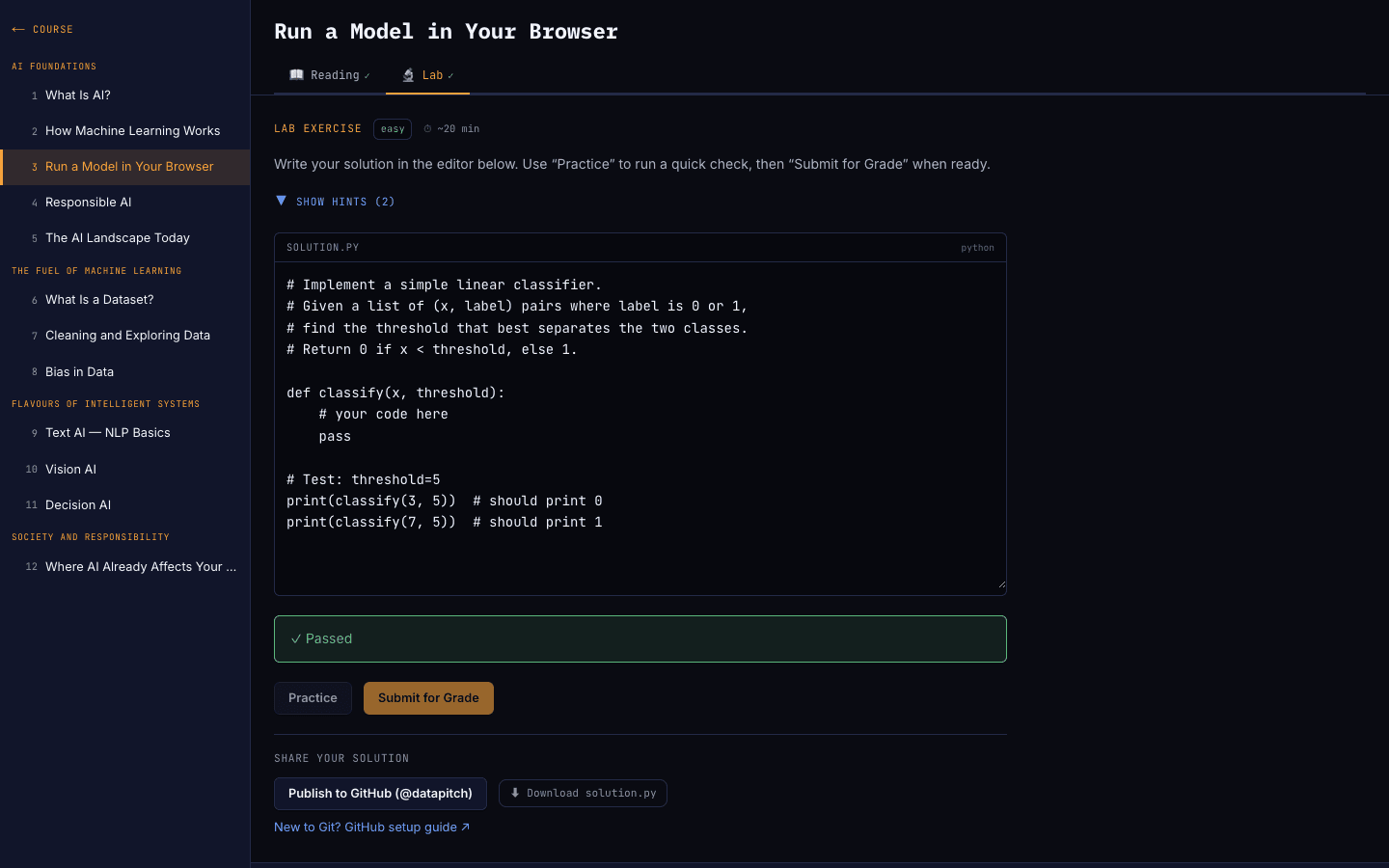
Task: Click the ~20 min duration text
Action: [x=458, y=128]
